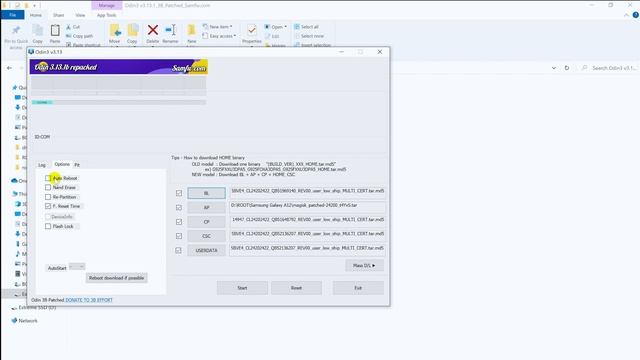640x360 pixels.
Task: Click Reboot download if possible button
Action: point(116,278)
